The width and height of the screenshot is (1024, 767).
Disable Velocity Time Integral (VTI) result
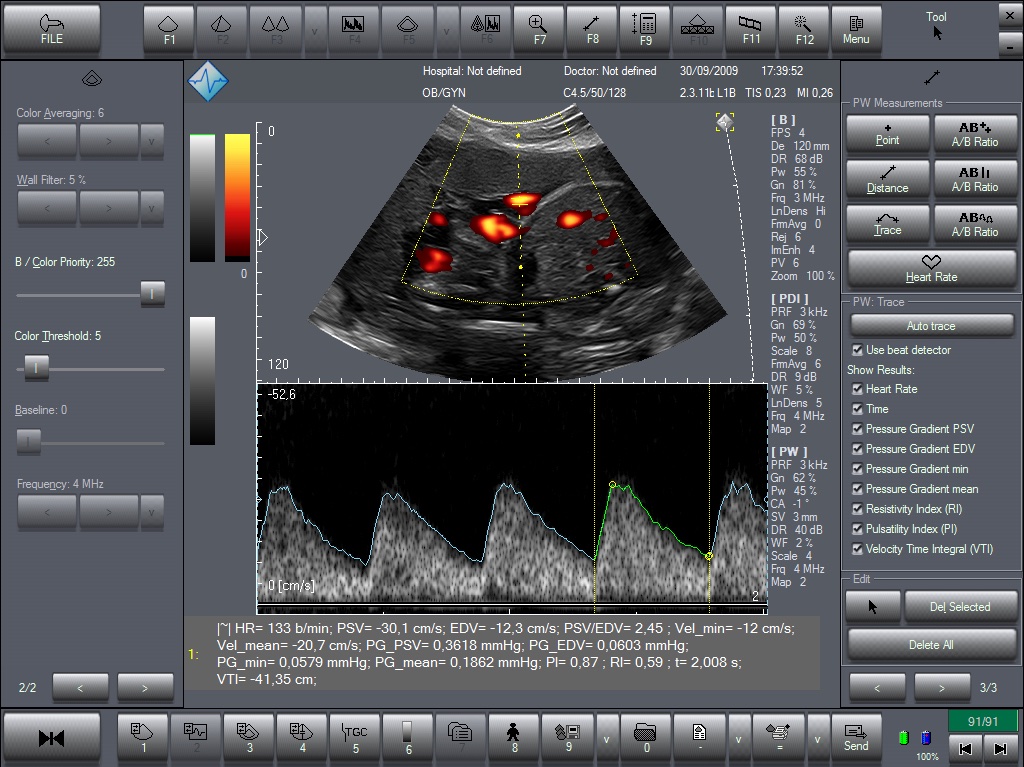[x=858, y=549]
